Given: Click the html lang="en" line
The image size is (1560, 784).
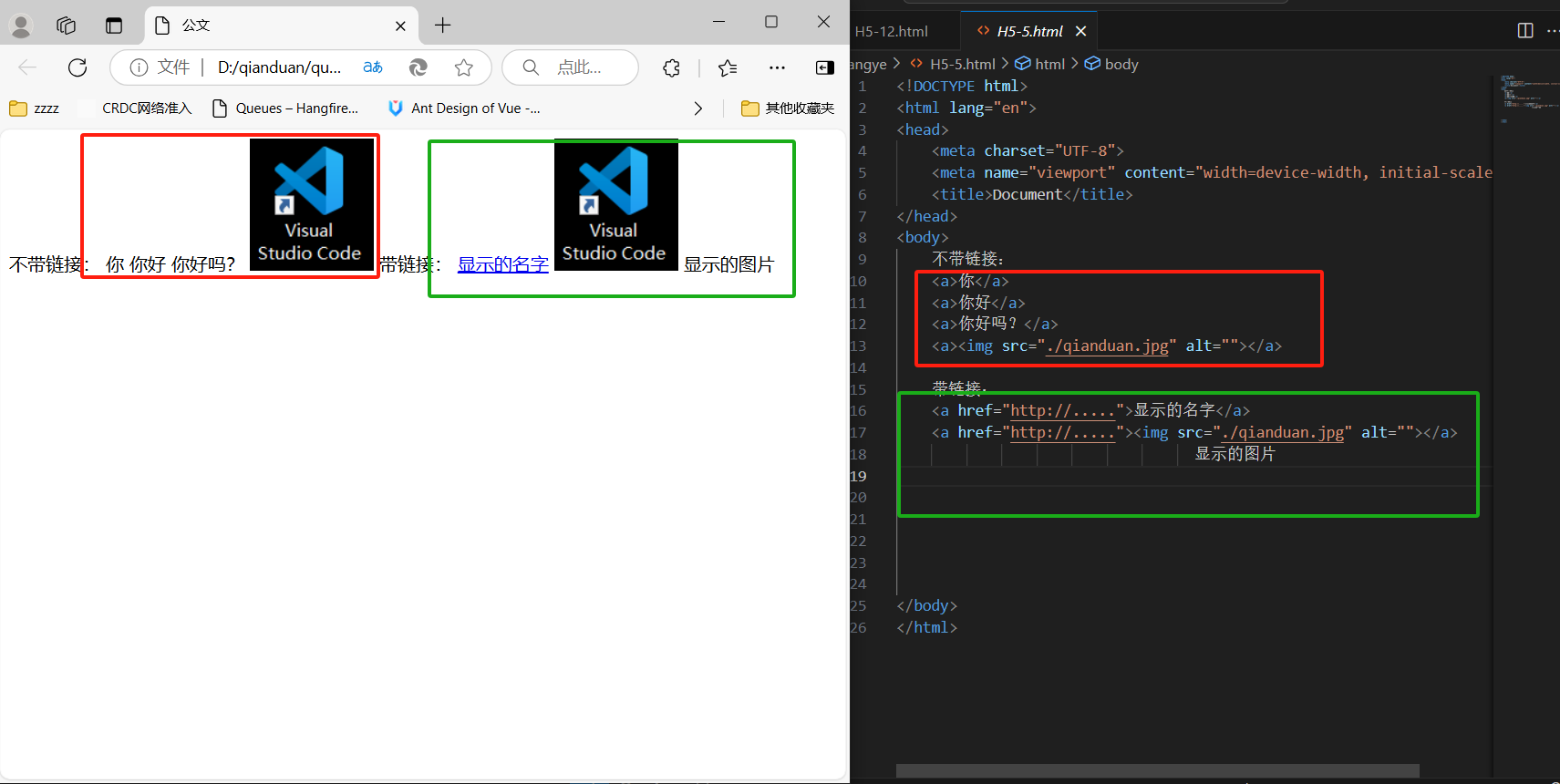Looking at the screenshot, I should [966, 108].
